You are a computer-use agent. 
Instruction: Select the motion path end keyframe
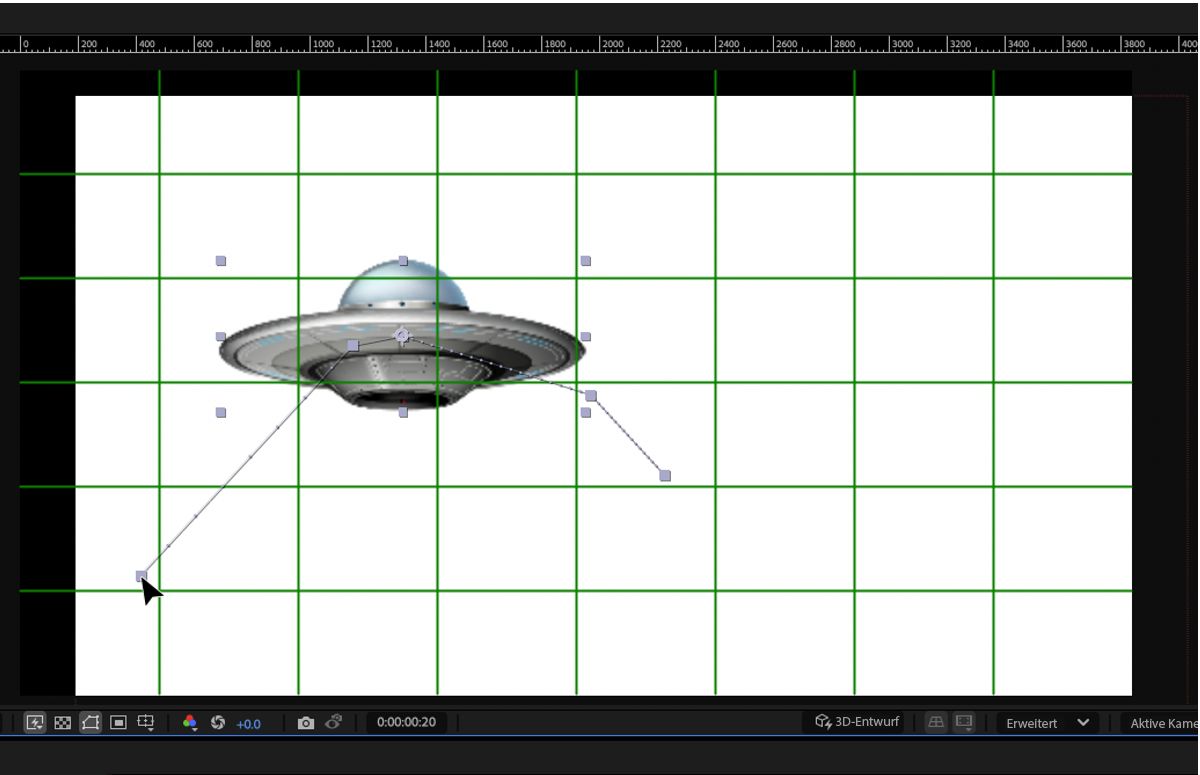(x=666, y=475)
